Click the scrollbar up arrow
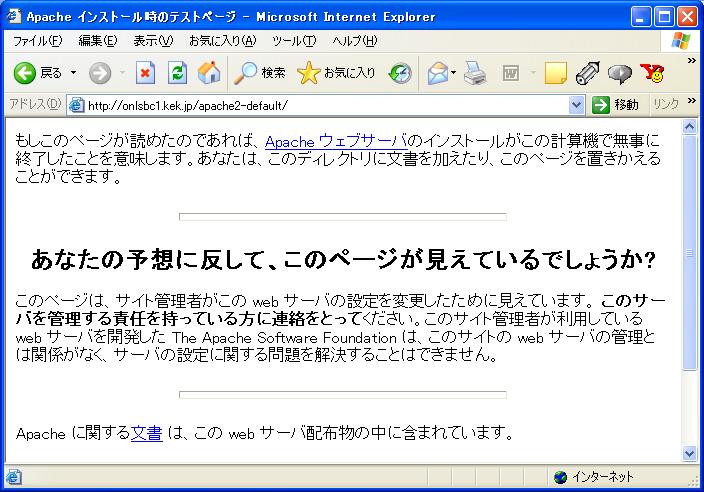The width and height of the screenshot is (704, 492). (x=690, y=127)
